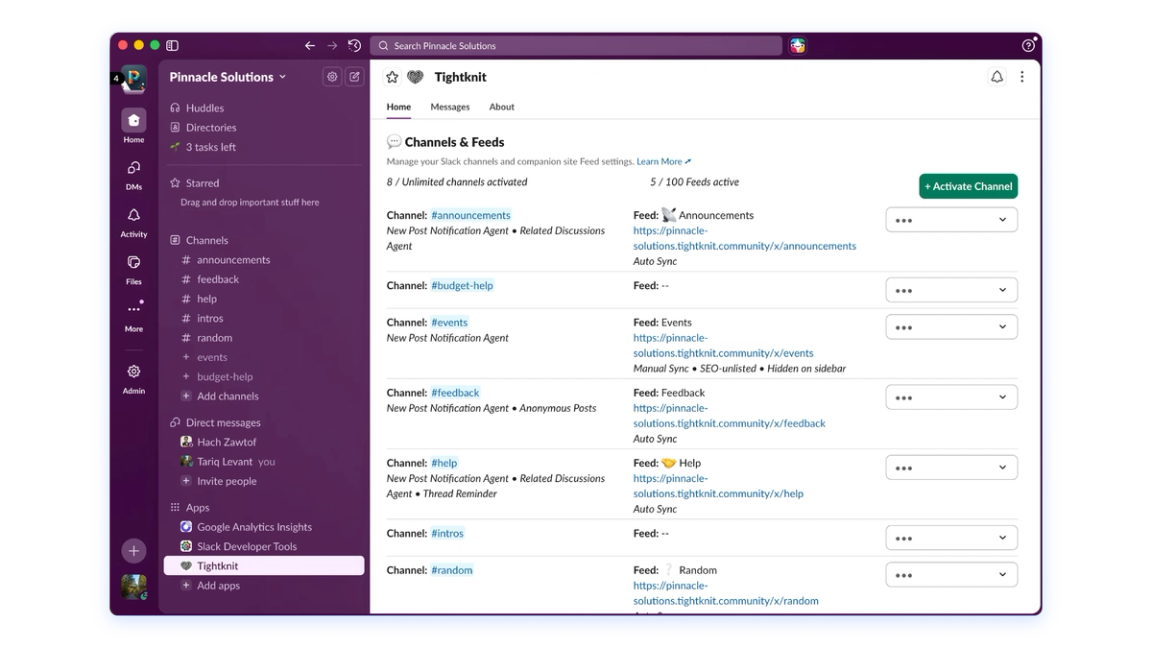Go back with the left arrow
The height and width of the screenshot is (648, 1152).
pos(310,46)
